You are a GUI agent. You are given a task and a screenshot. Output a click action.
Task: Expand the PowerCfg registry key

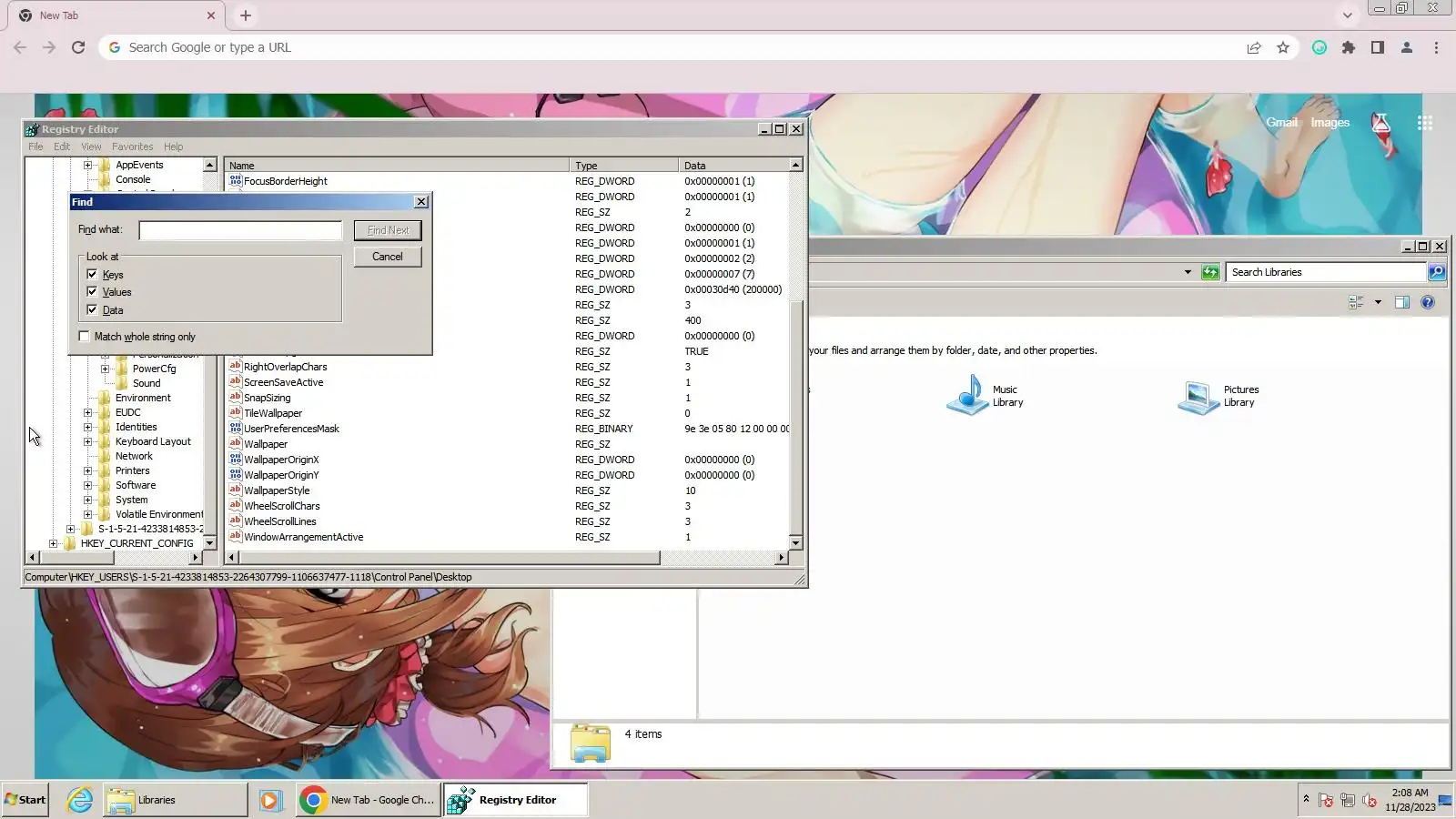[x=105, y=369]
